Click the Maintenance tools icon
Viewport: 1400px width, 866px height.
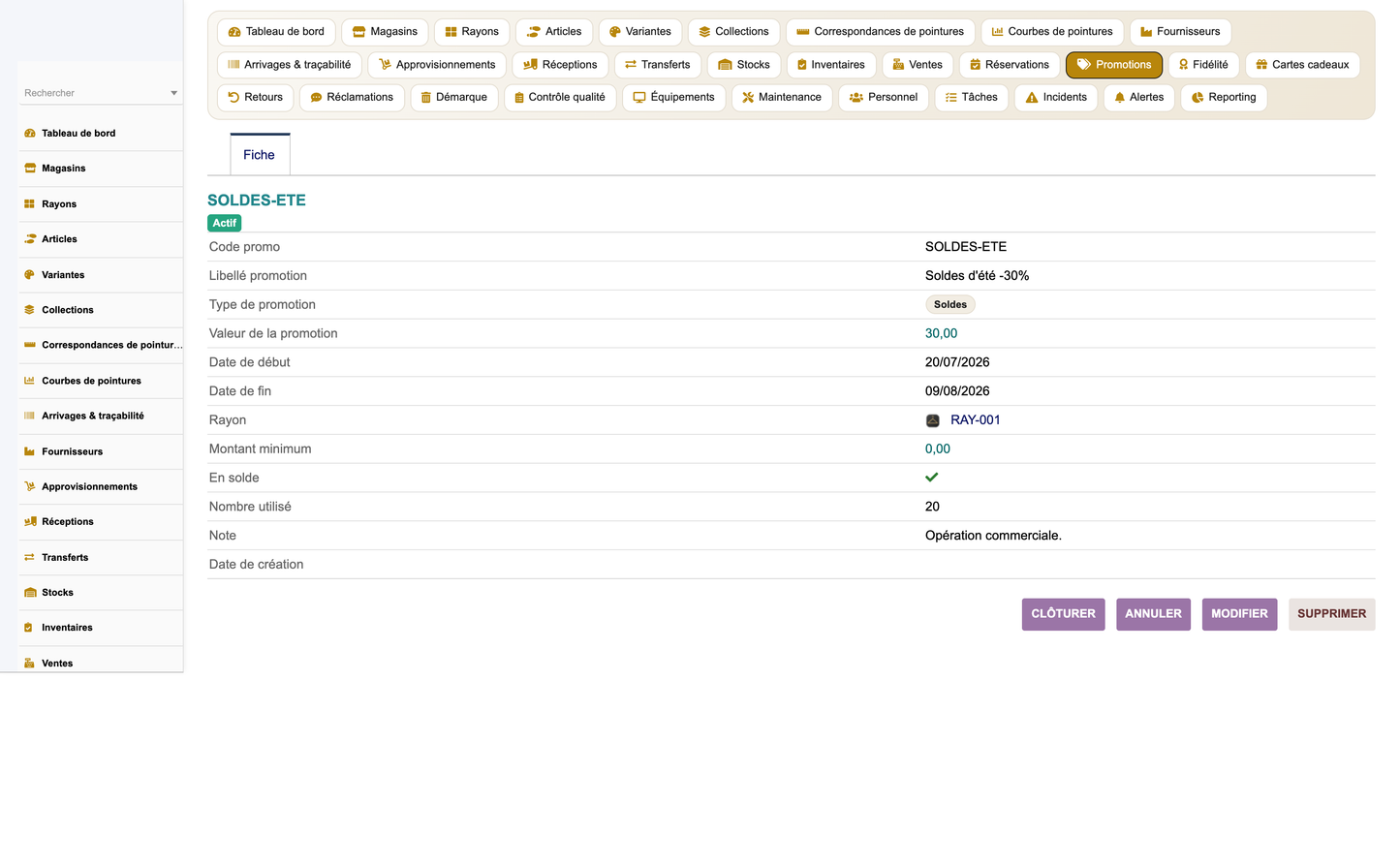click(x=748, y=98)
